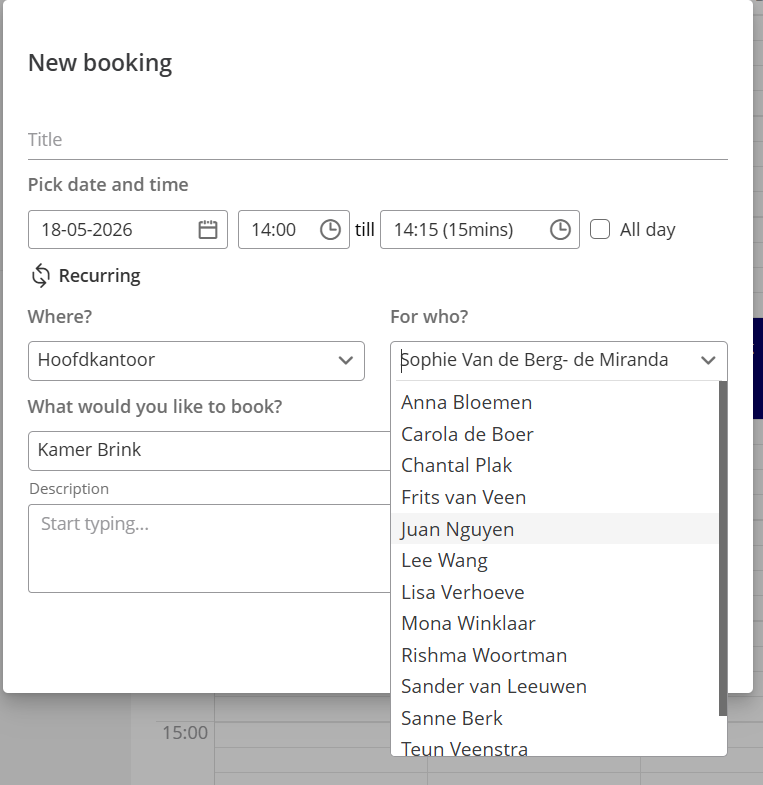Open the end time clock icon
Viewport: 763px width, 785px height.
coord(560,230)
